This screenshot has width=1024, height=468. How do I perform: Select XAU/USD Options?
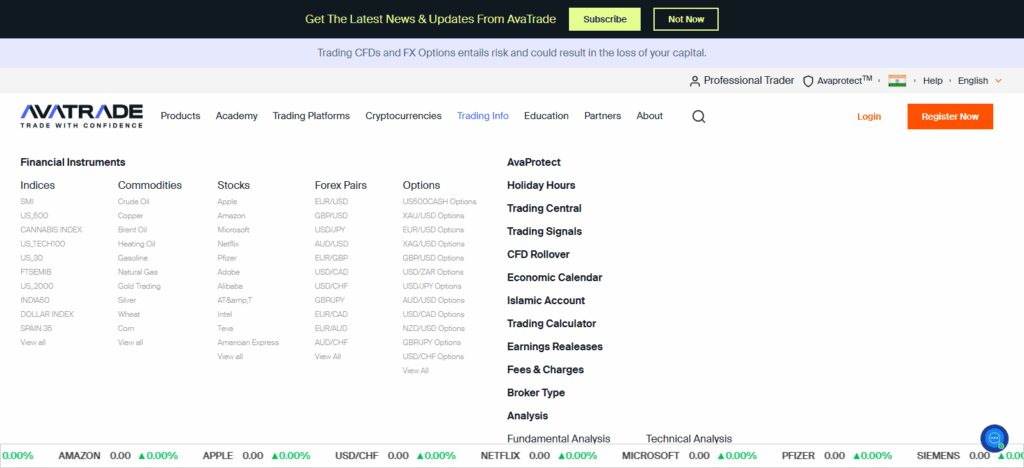point(433,215)
